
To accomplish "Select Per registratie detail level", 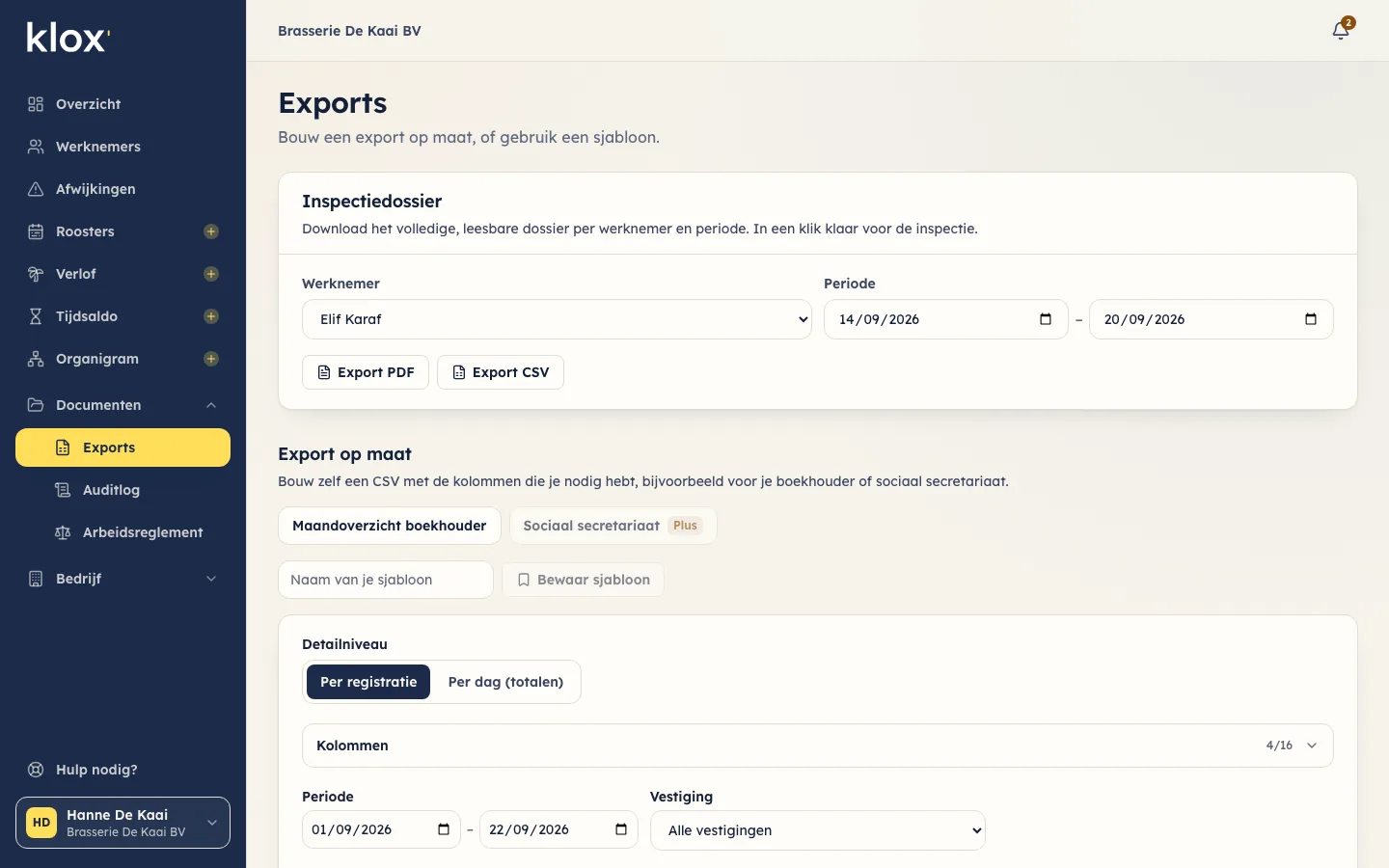I will coord(368,682).
